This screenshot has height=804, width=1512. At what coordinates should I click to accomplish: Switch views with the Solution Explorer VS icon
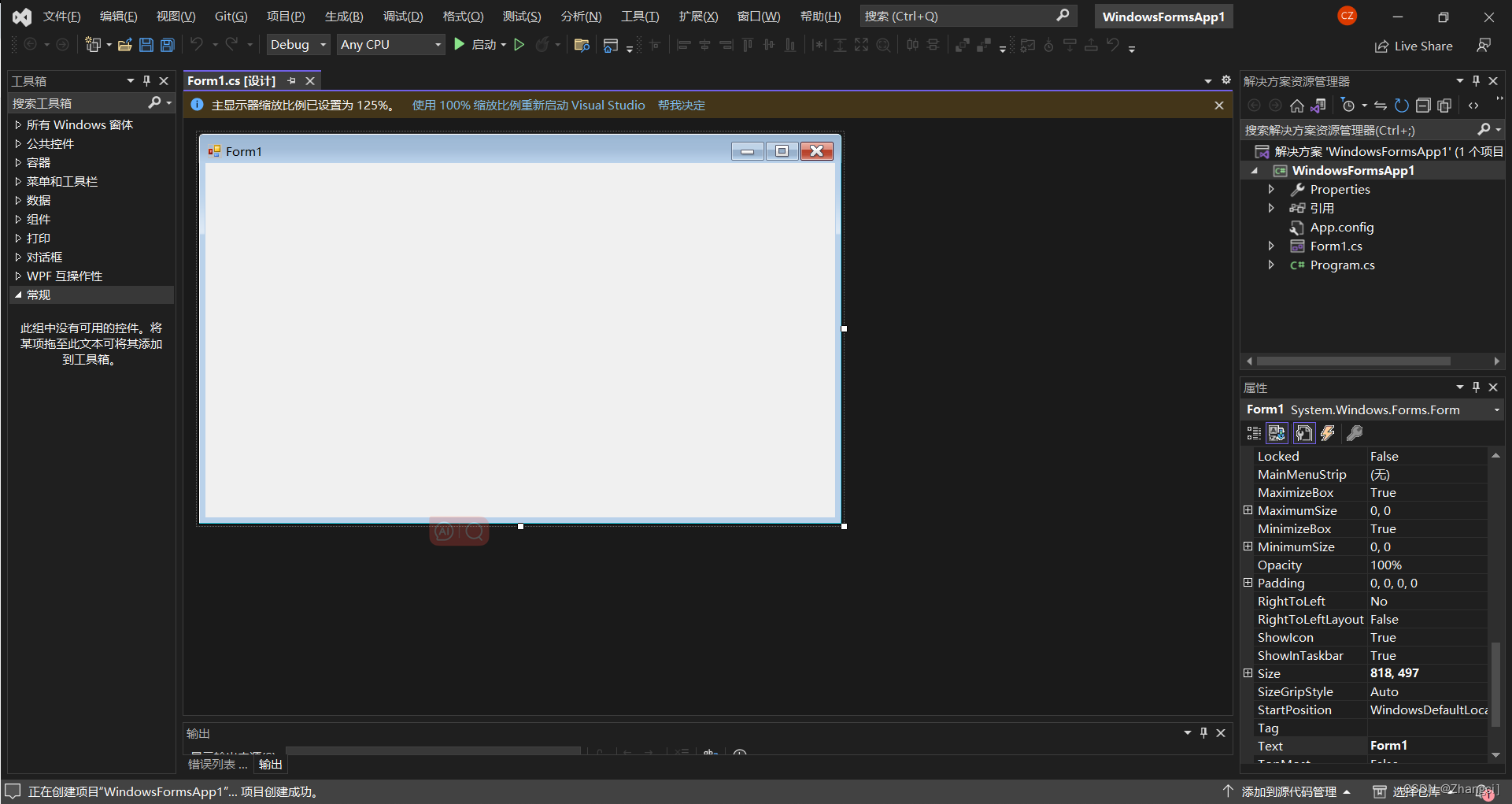click(1318, 106)
